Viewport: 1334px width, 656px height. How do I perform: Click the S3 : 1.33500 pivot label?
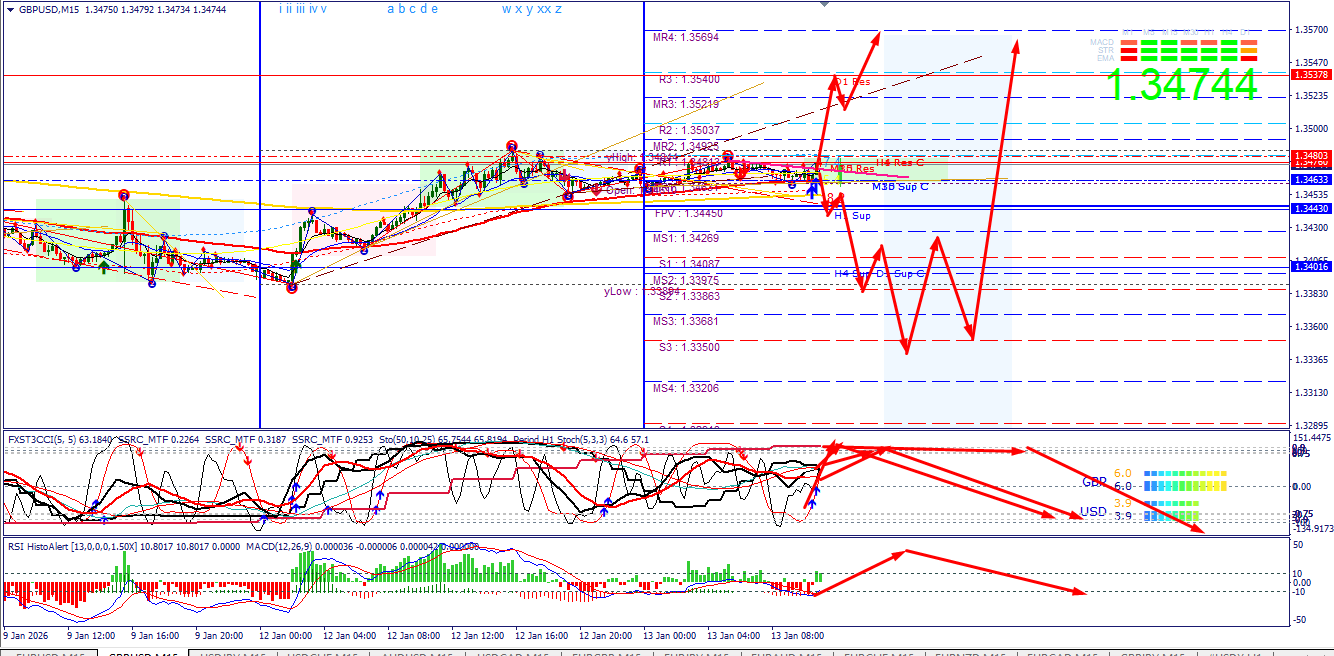click(x=689, y=347)
